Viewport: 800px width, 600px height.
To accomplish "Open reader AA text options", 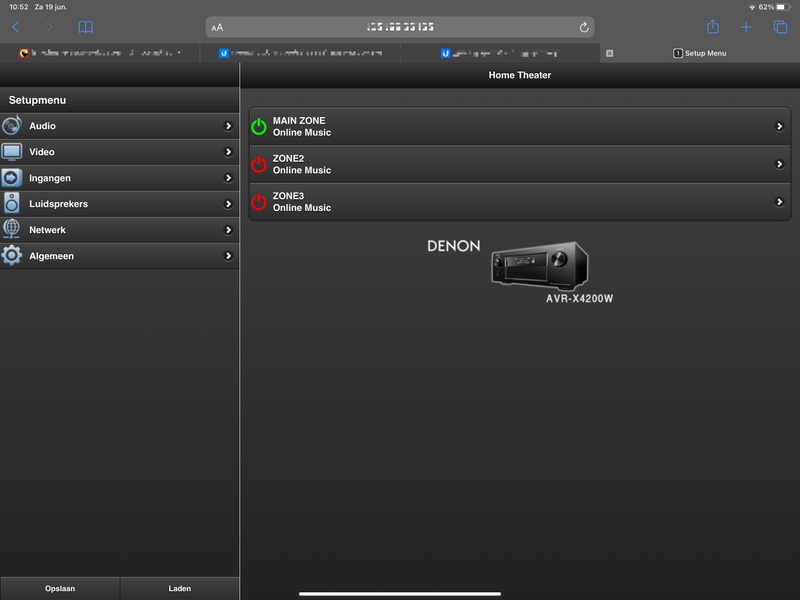I will 217,28.
